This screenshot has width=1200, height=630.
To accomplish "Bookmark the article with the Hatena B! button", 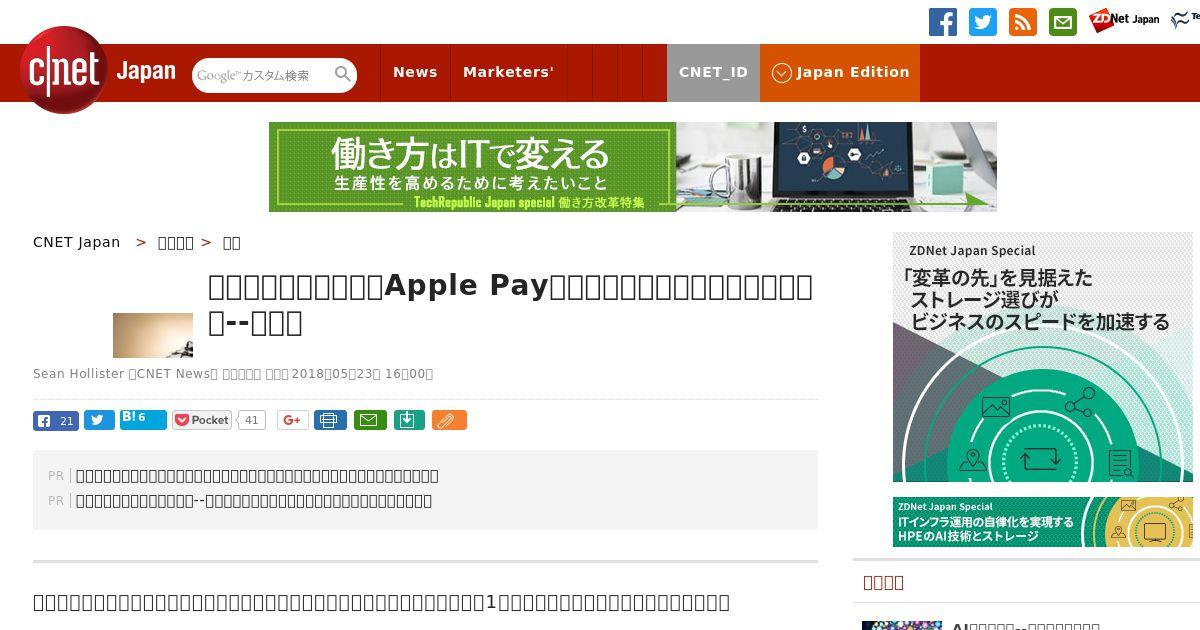I will pos(143,419).
